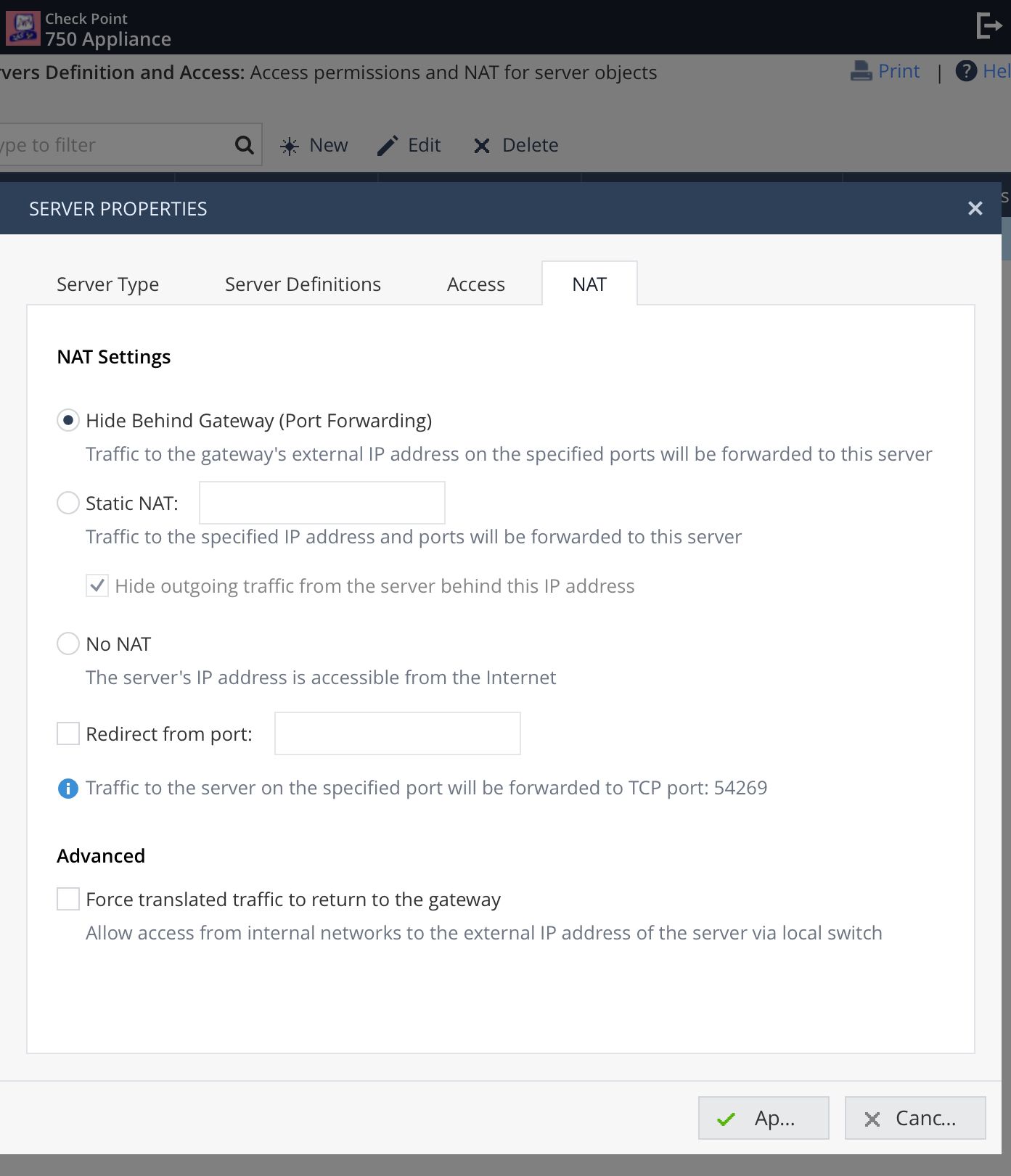1011x1176 pixels.
Task: Click the Delete toolbar button
Action: tap(516, 145)
